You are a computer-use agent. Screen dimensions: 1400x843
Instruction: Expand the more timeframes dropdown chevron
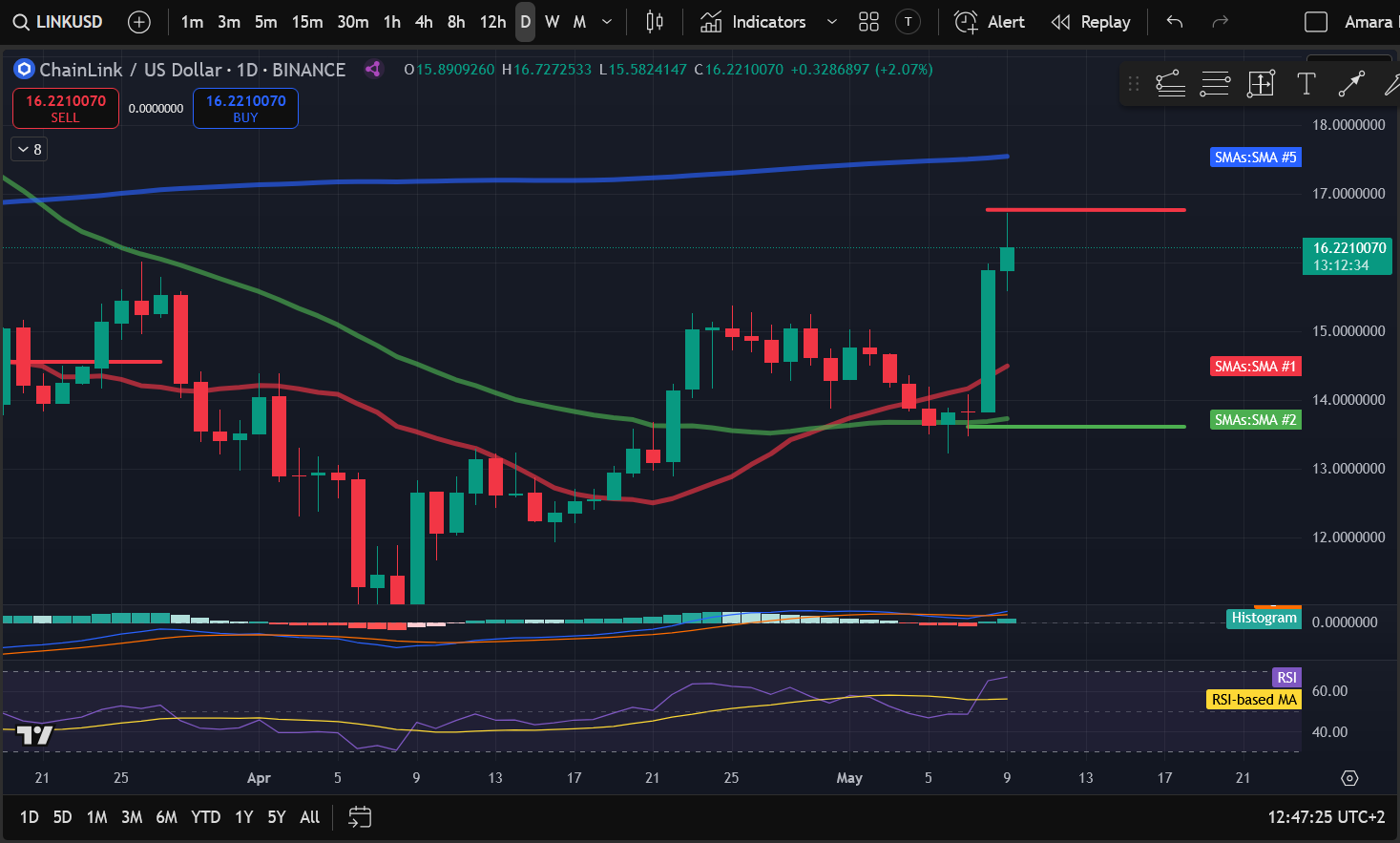click(607, 22)
